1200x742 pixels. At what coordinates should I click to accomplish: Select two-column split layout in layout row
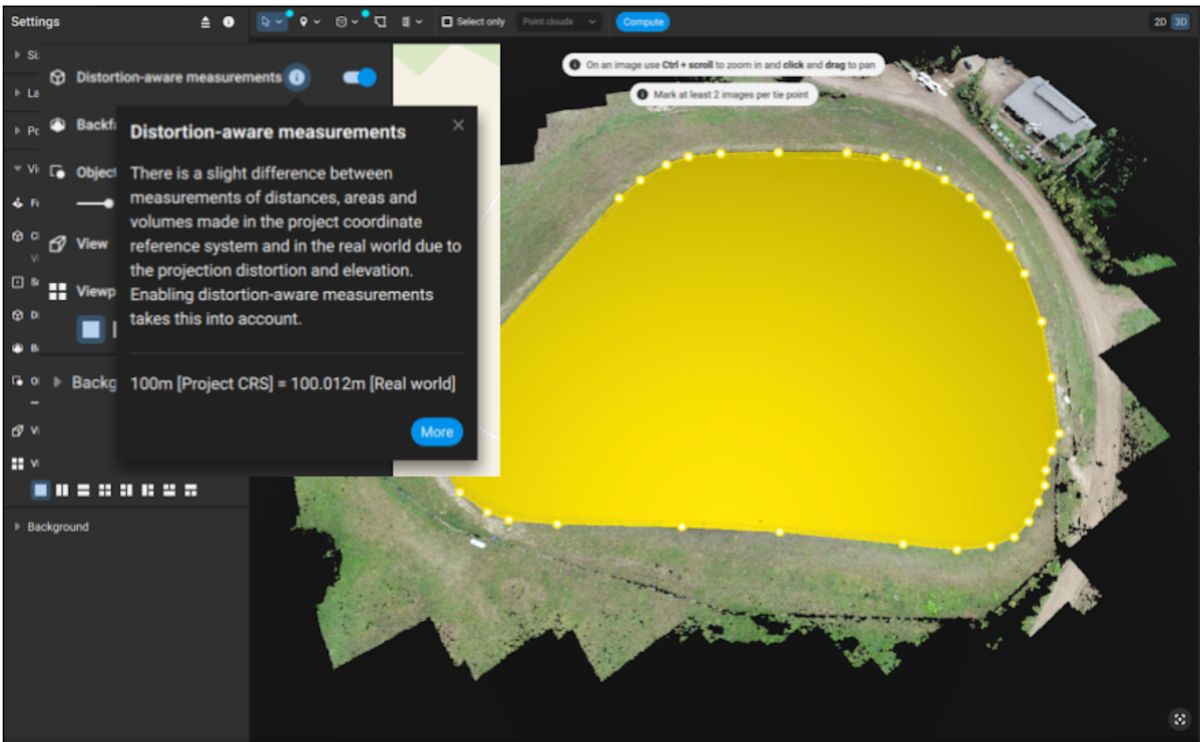(62, 490)
